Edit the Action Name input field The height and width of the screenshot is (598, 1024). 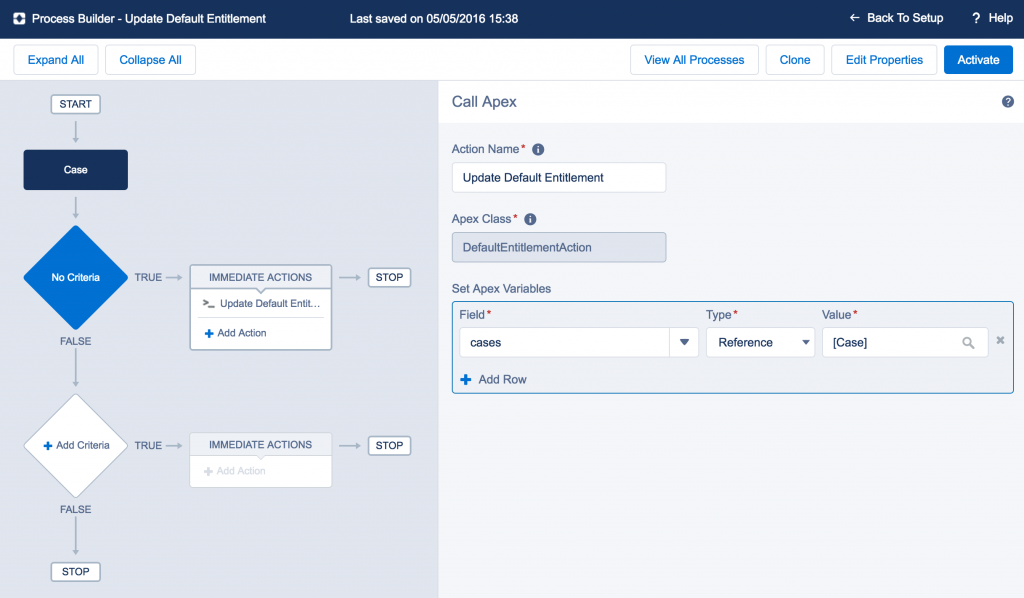tap(559, 178)
